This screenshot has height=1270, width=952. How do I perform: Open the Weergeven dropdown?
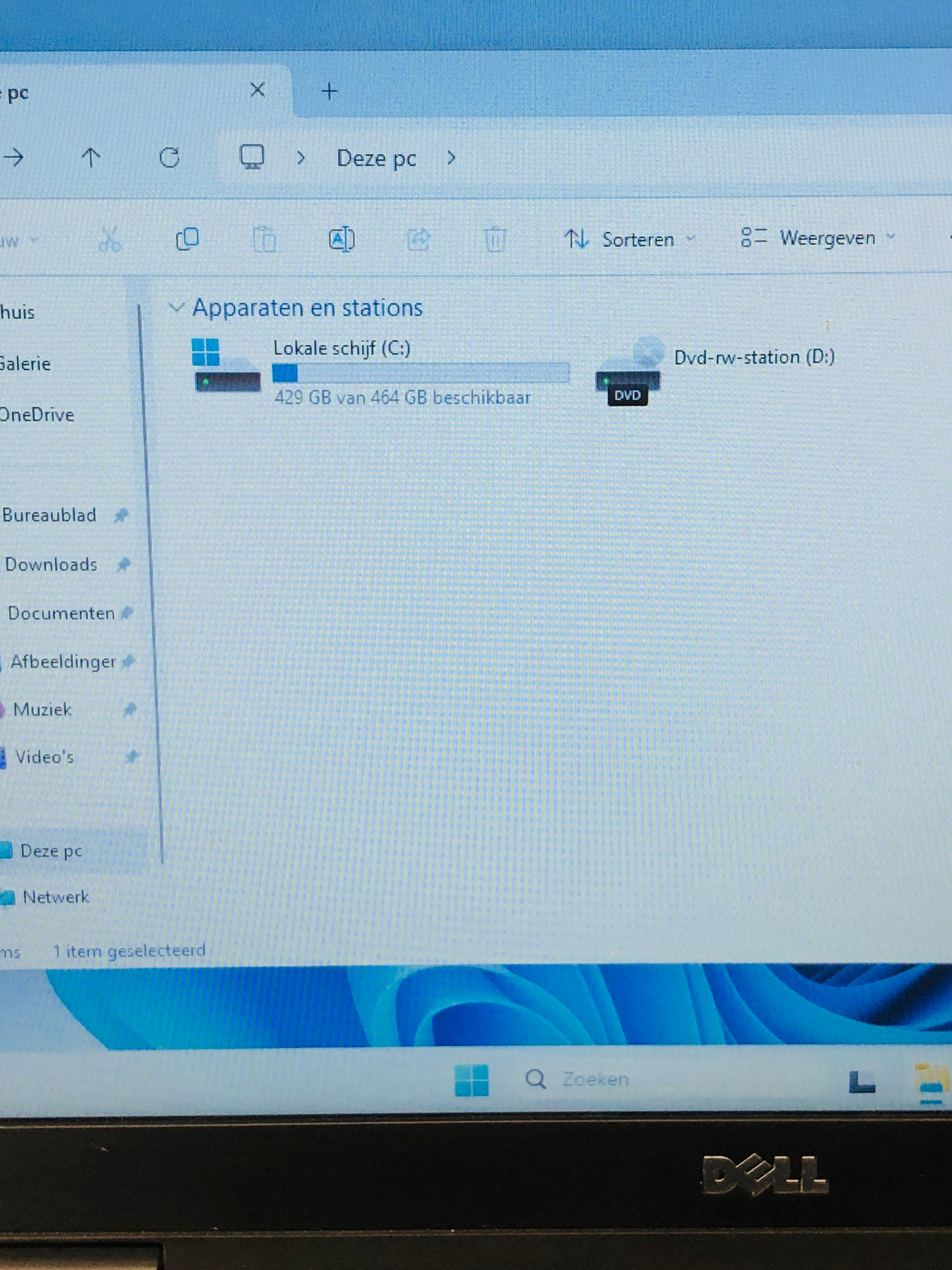pos(826,238)
